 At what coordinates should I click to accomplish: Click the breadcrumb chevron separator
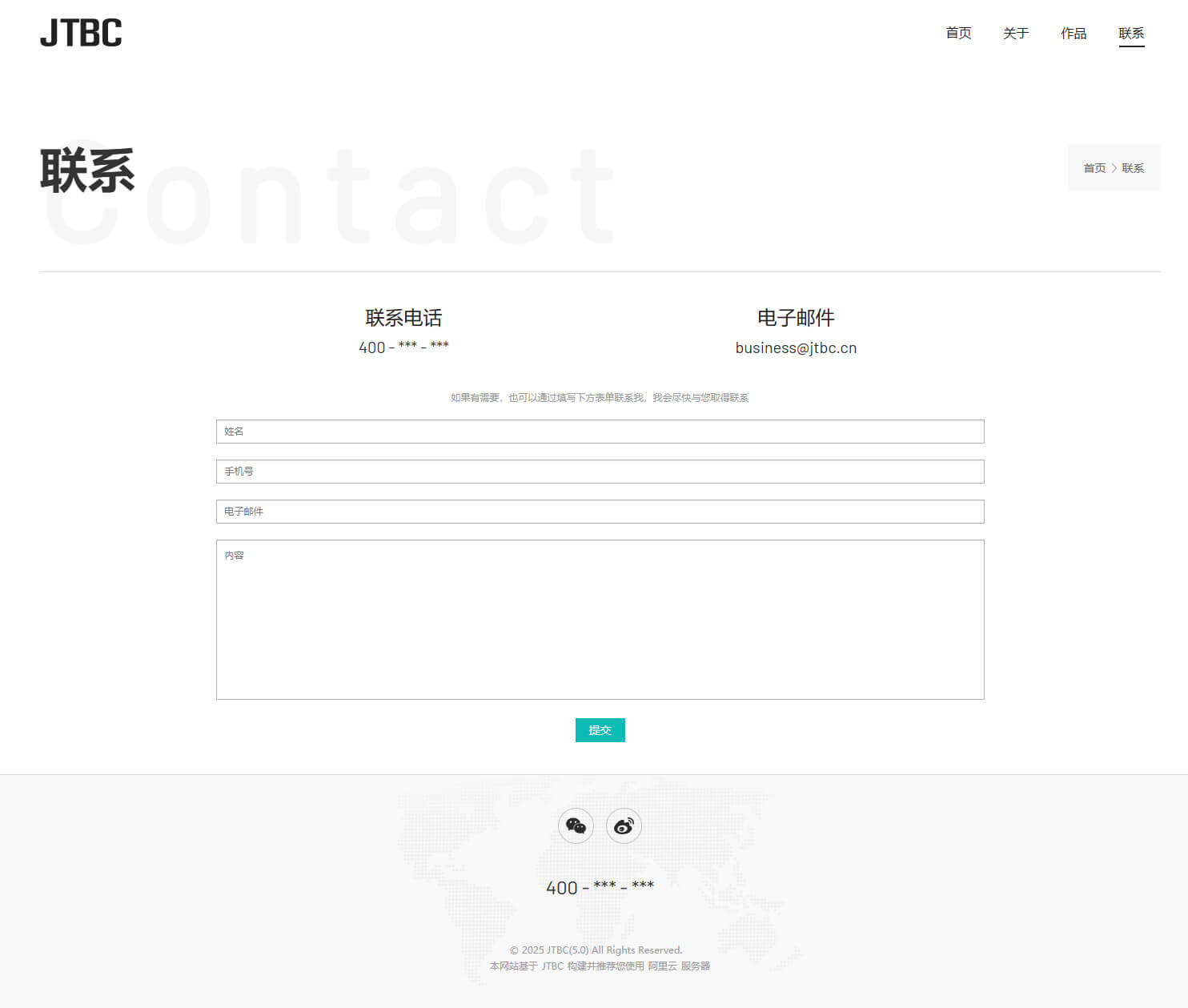1114,168
